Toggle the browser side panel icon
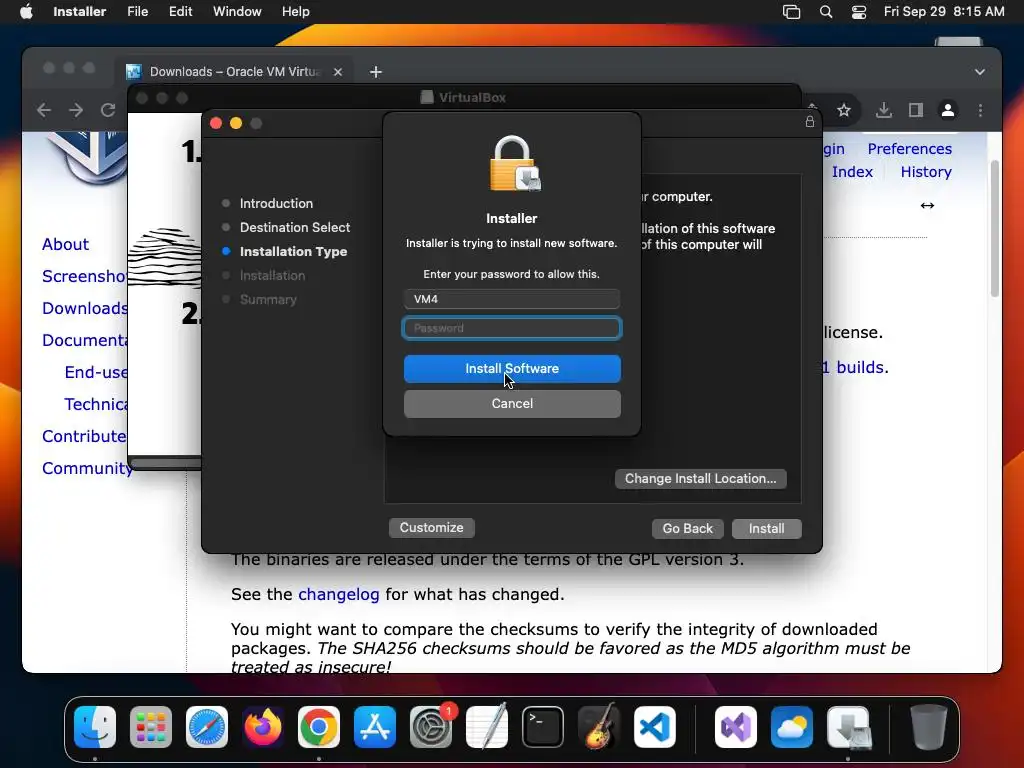Screen dimensions: 1024x768 [x=916, y=110]
